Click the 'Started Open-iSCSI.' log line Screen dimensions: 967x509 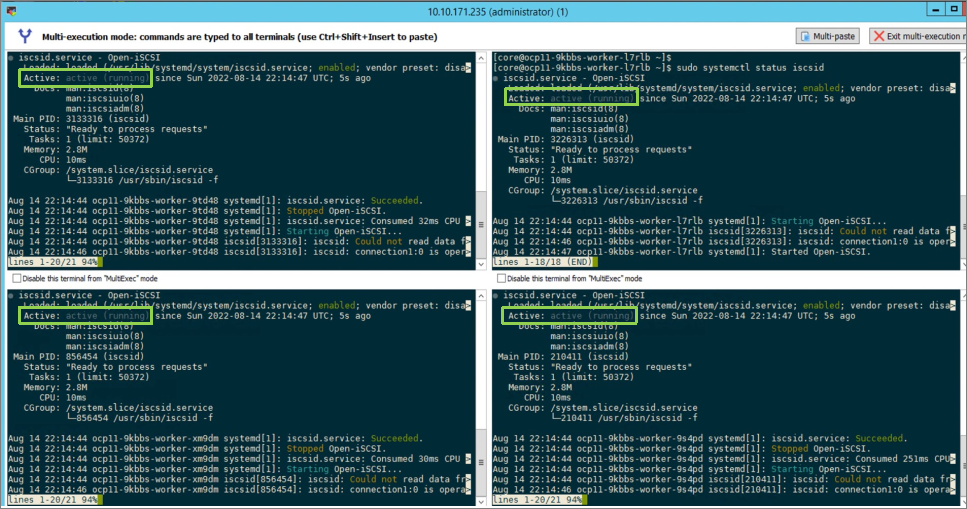[x=681, y=252]
